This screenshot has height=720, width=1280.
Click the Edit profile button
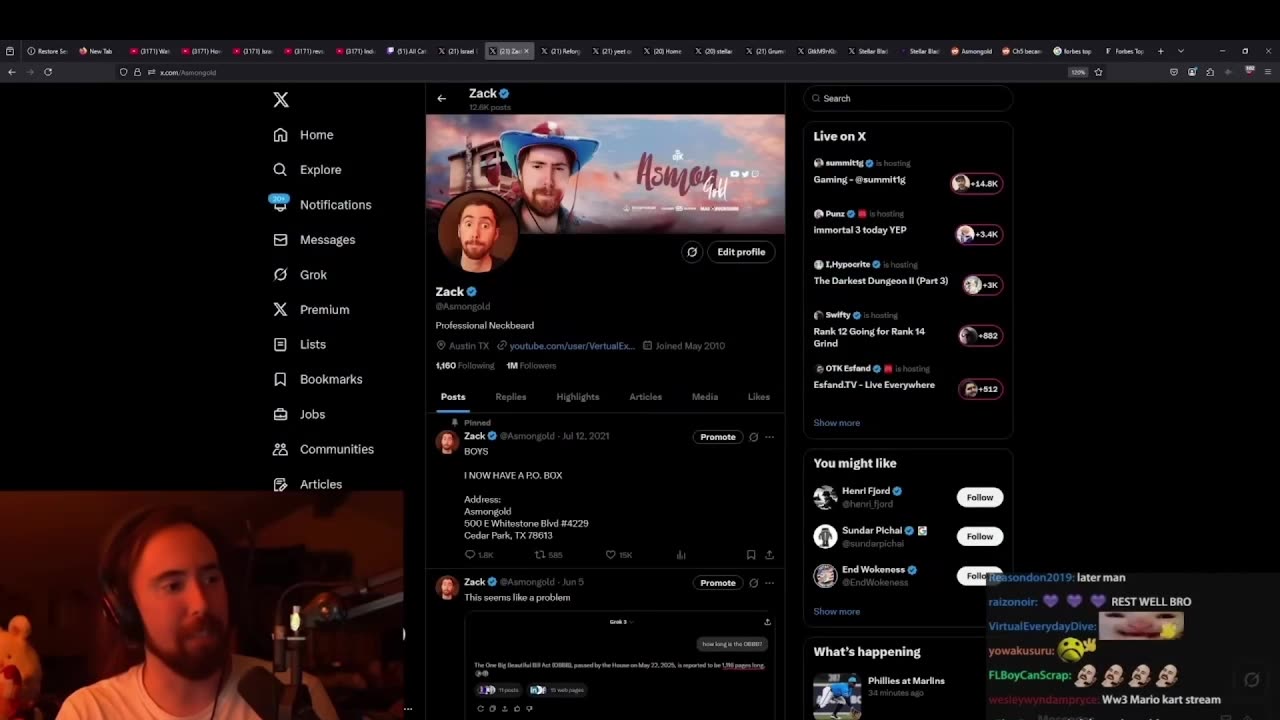coord(741,252)
